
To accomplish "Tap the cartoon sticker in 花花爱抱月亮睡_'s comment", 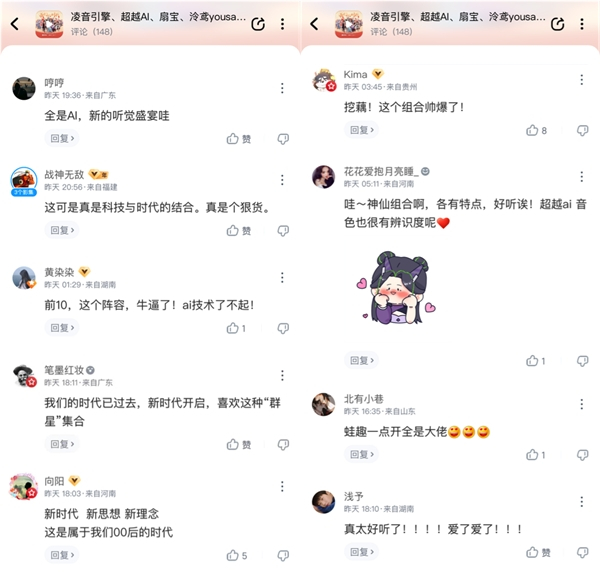I will (396, 288).
